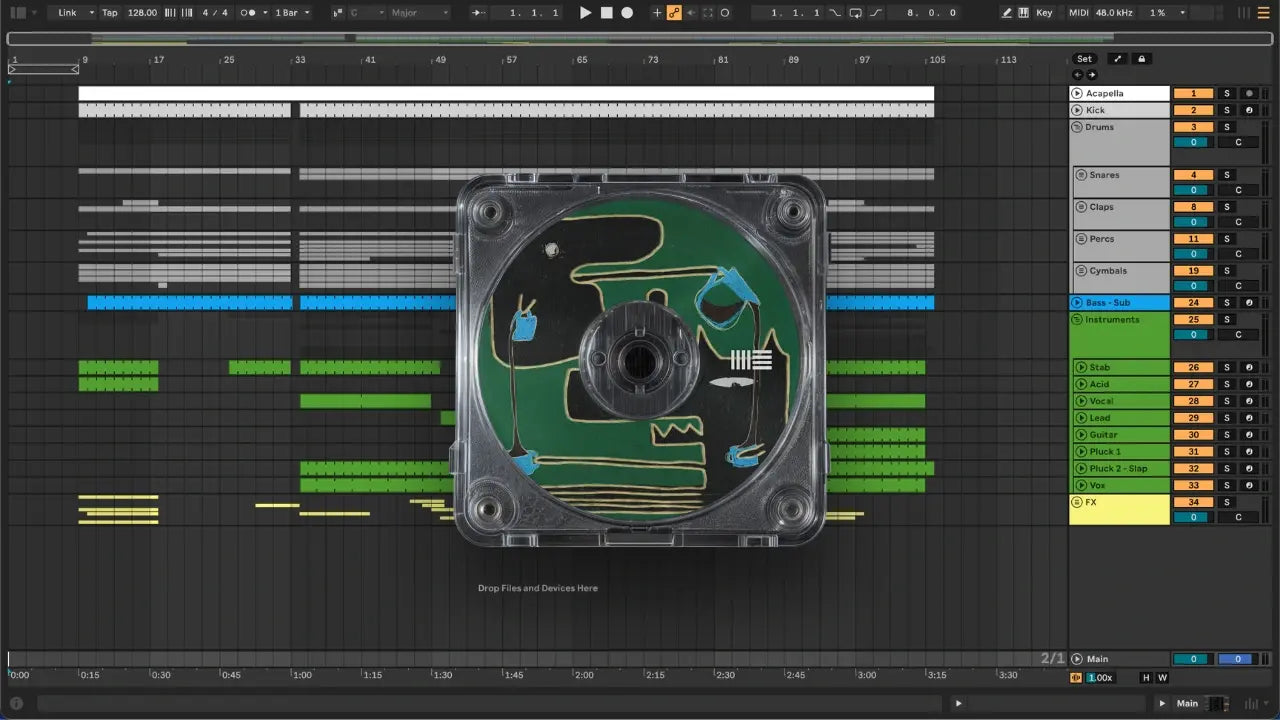Select the Vox track header
Viewport: 1280px width, 720px height.
pos(1120,486)
